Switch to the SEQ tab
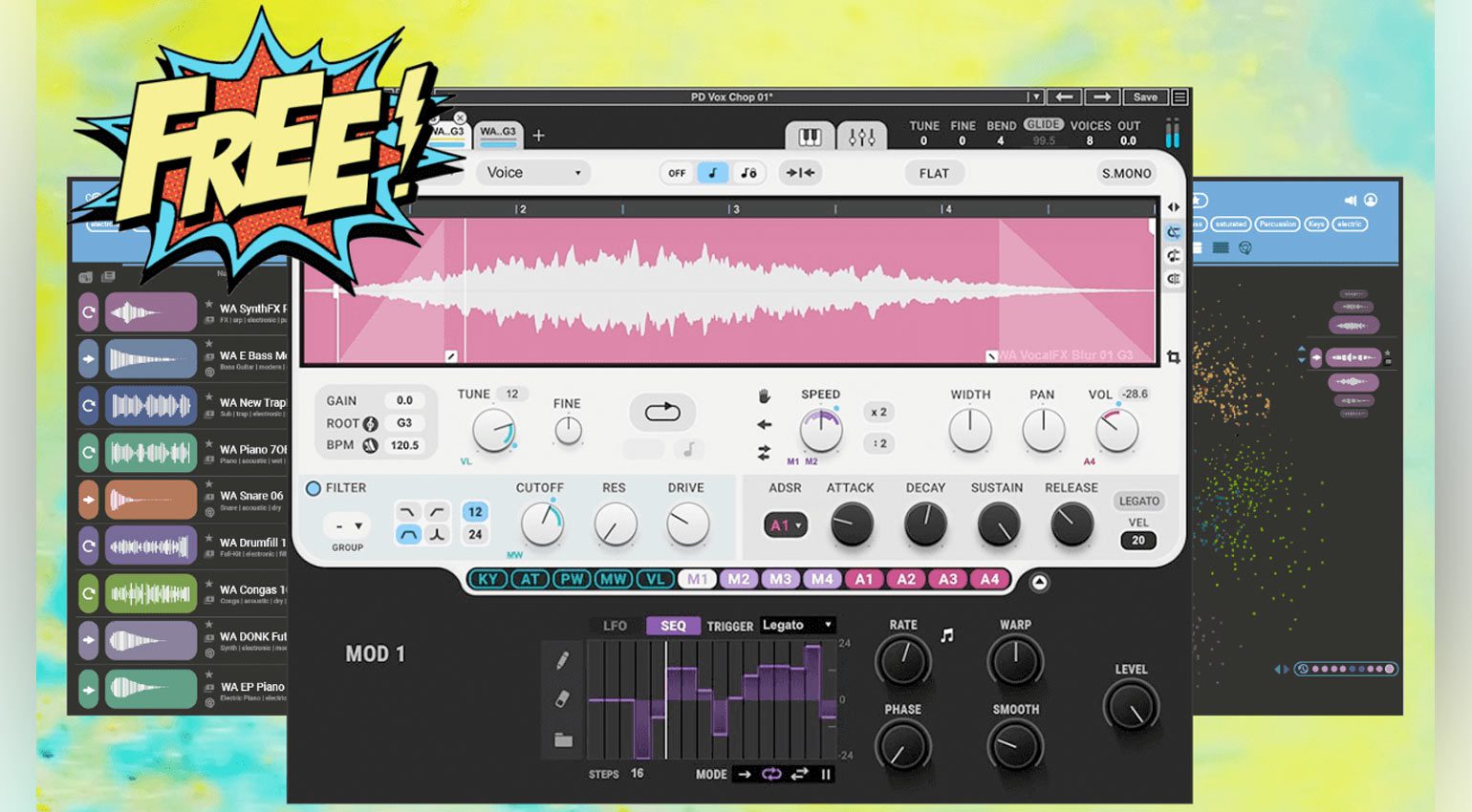 [673, 626]
